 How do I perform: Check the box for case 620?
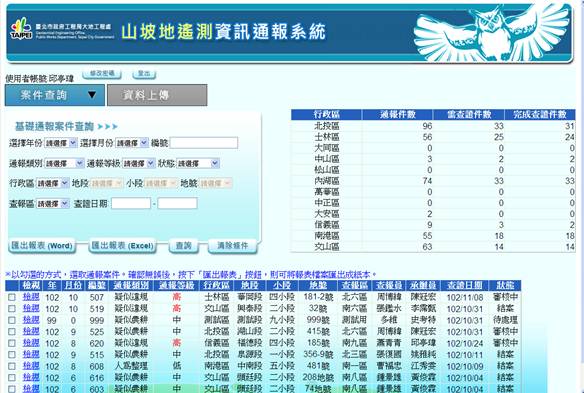coord(12,343)
